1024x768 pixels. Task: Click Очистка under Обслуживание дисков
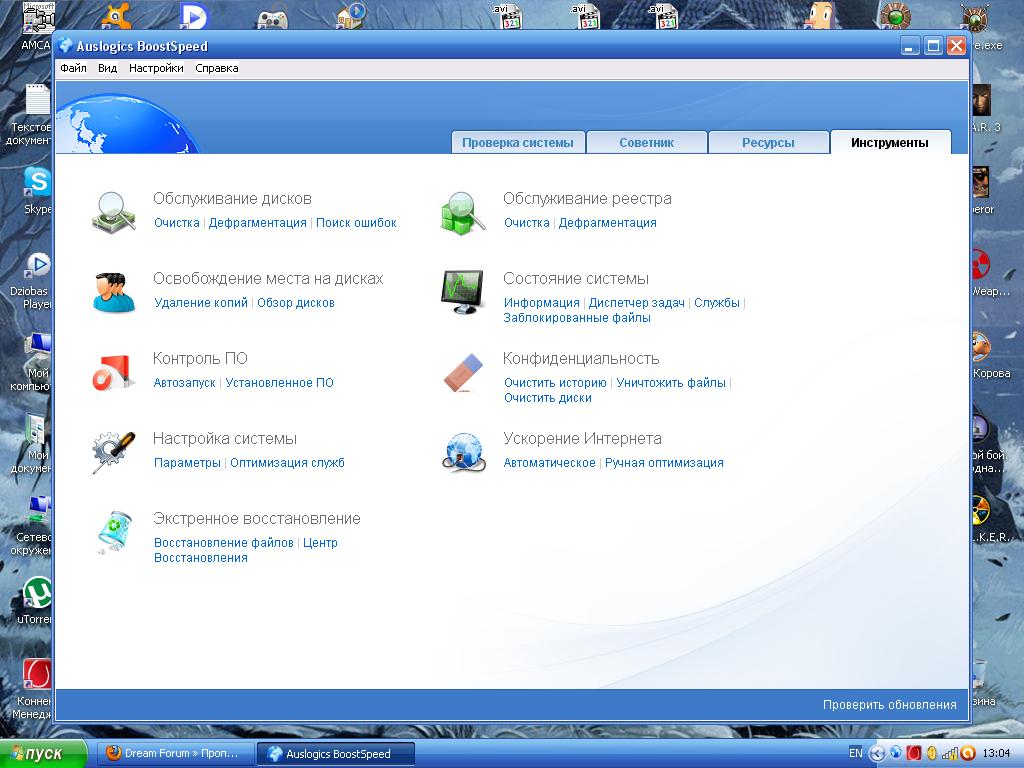pyautogui.click(x=177, y=223)
